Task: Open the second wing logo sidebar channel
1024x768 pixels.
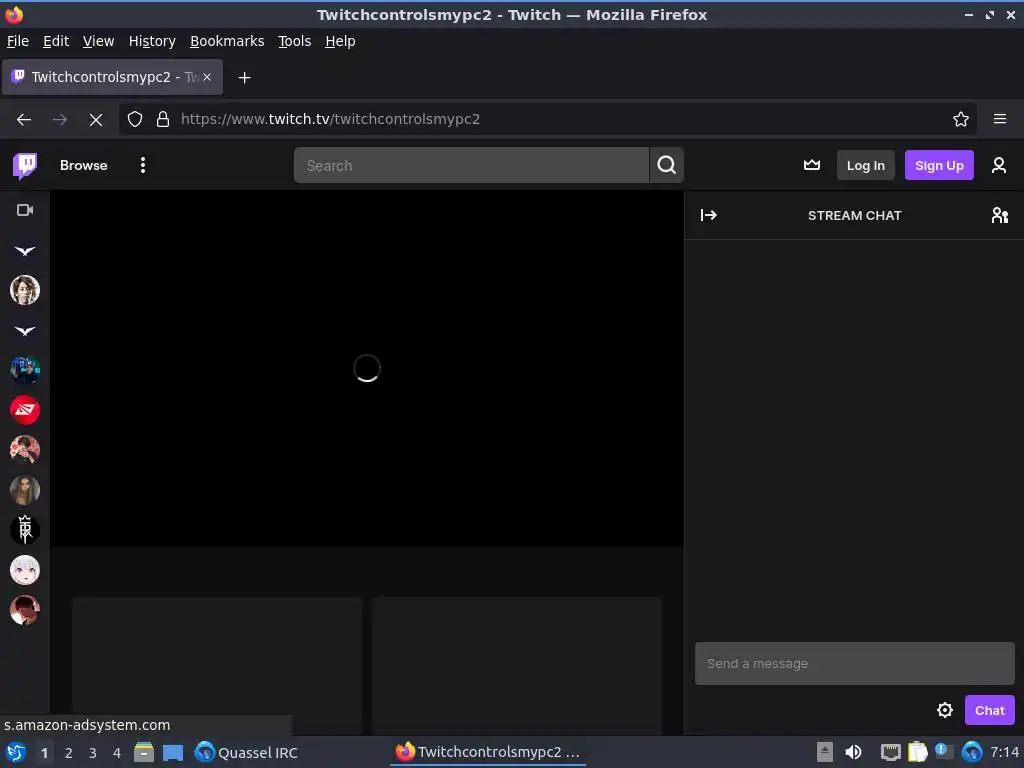Action: [25, 330]
